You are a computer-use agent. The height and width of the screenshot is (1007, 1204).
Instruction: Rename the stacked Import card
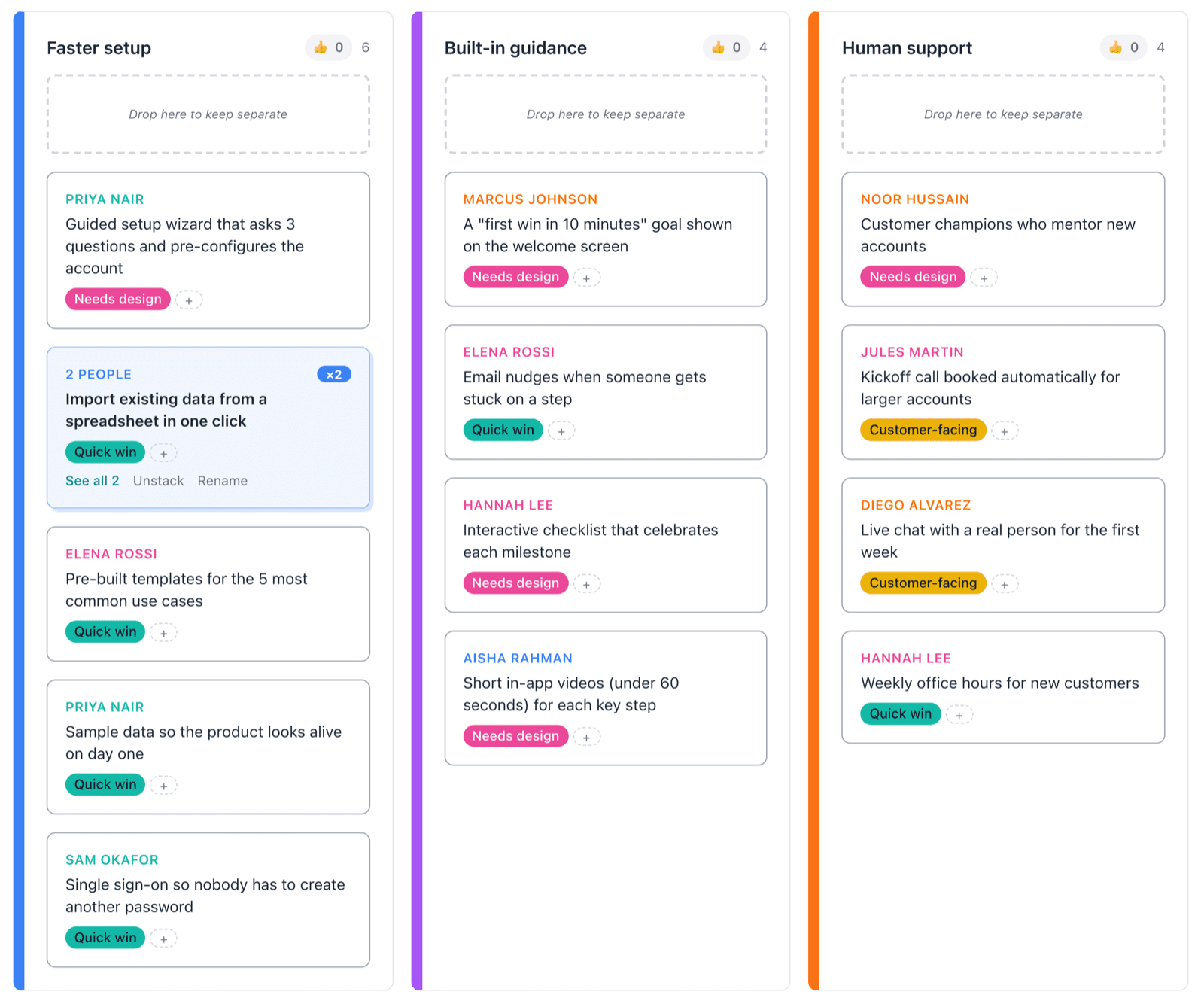click(x=223, y=481)
